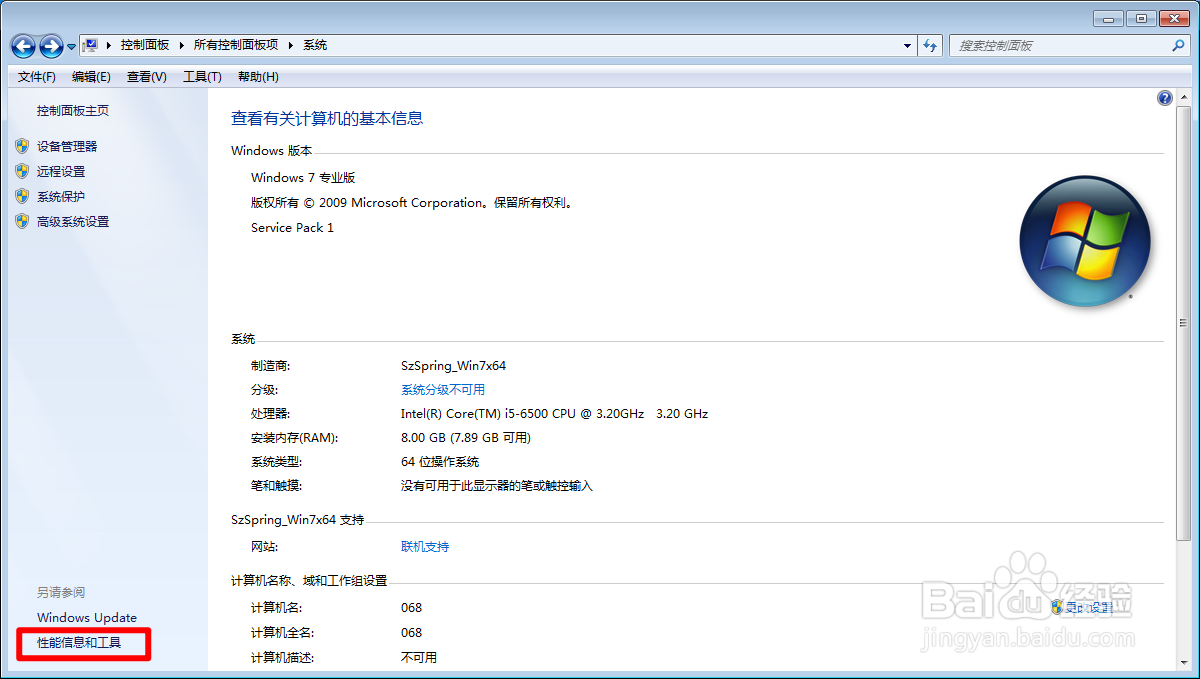The image size is (1200, 679).
Task: Open 性能信息和工具 link
Action: [x=79, y=643]
